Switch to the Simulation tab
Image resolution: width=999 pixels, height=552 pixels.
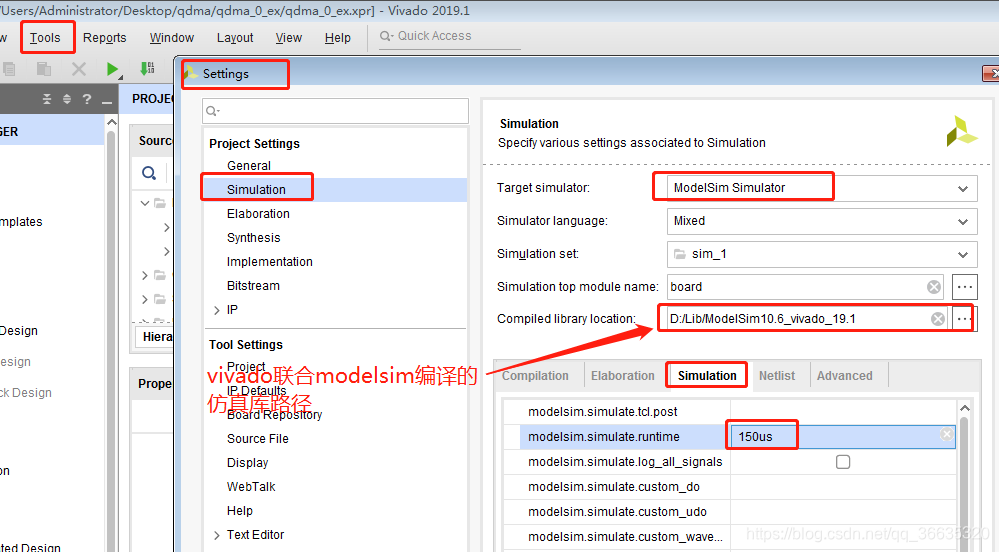pyautogui.click(x=707, y=375)
